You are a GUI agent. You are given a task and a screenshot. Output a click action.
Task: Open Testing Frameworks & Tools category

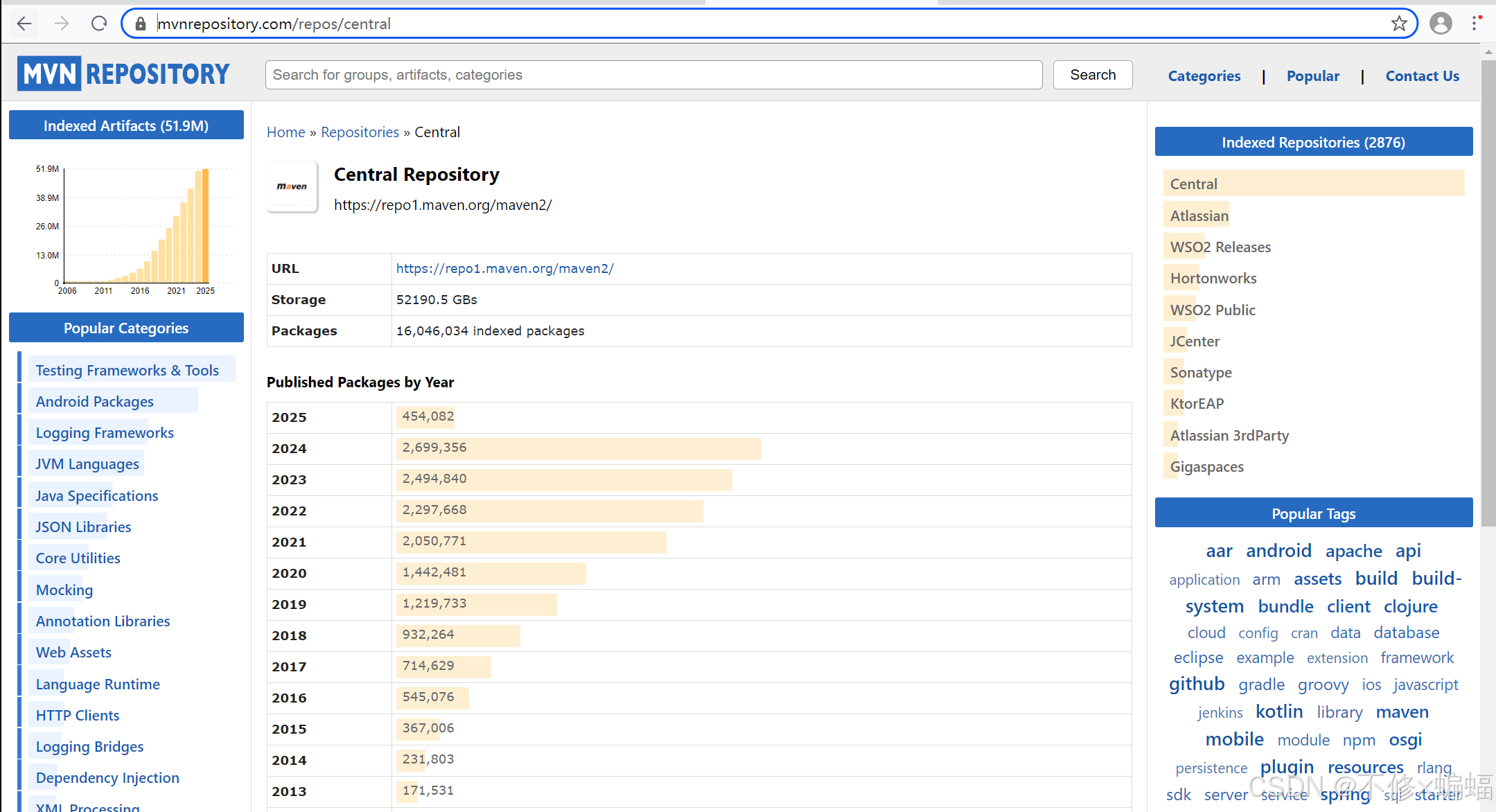pos(127,370)
